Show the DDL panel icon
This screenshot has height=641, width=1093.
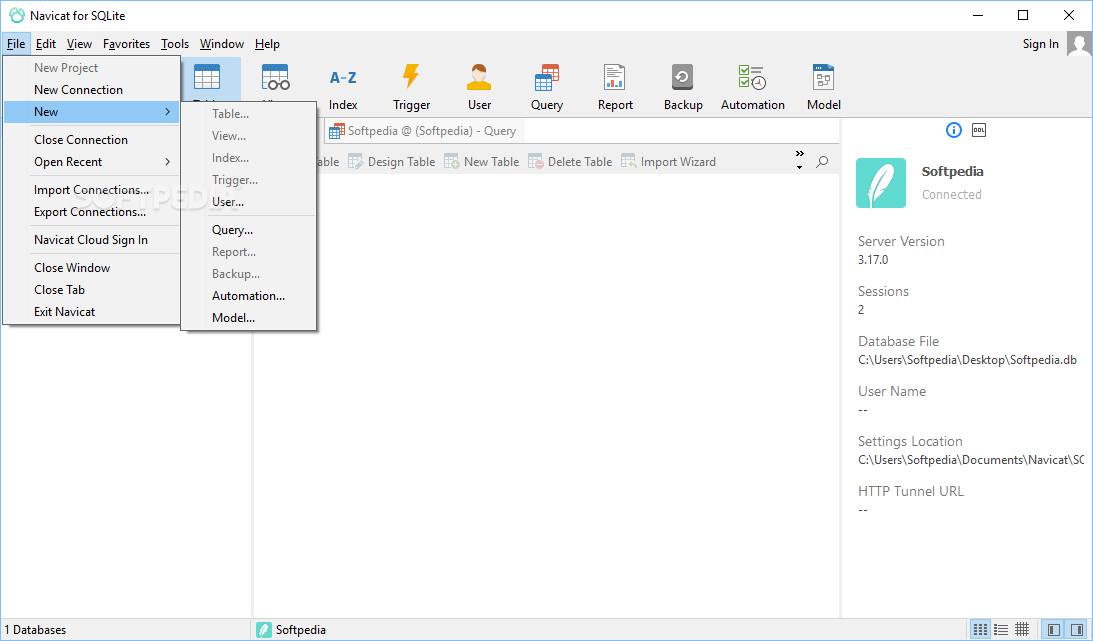[x=979, y=130]
